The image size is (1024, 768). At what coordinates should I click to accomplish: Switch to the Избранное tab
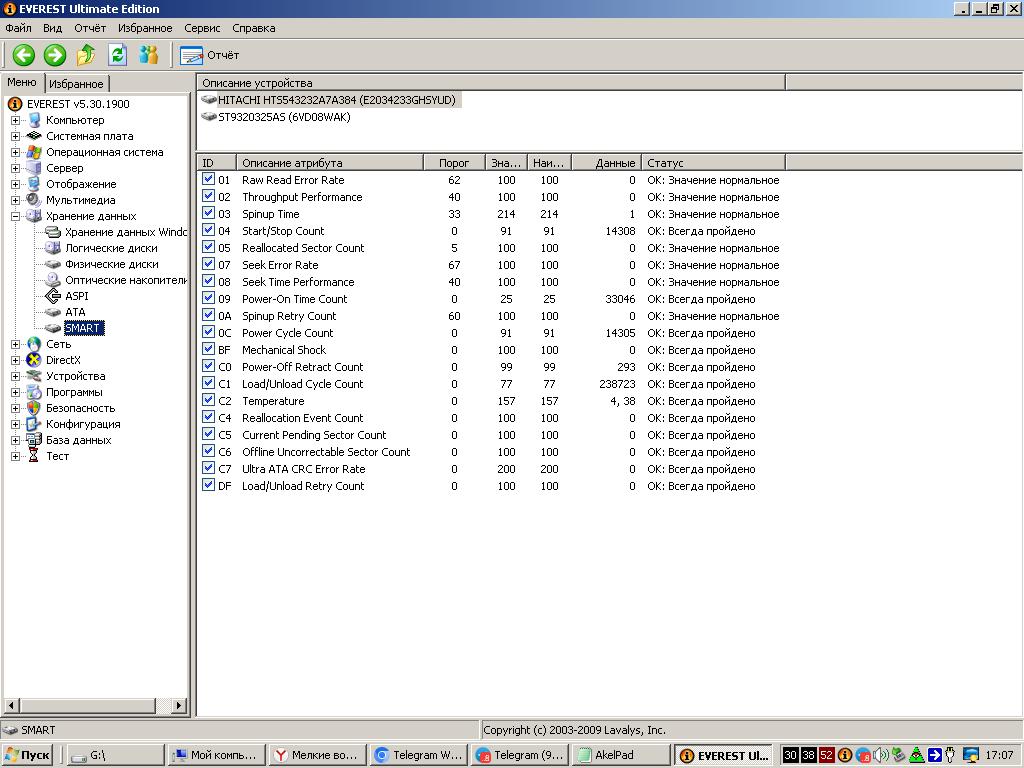[x=76, y=84]
